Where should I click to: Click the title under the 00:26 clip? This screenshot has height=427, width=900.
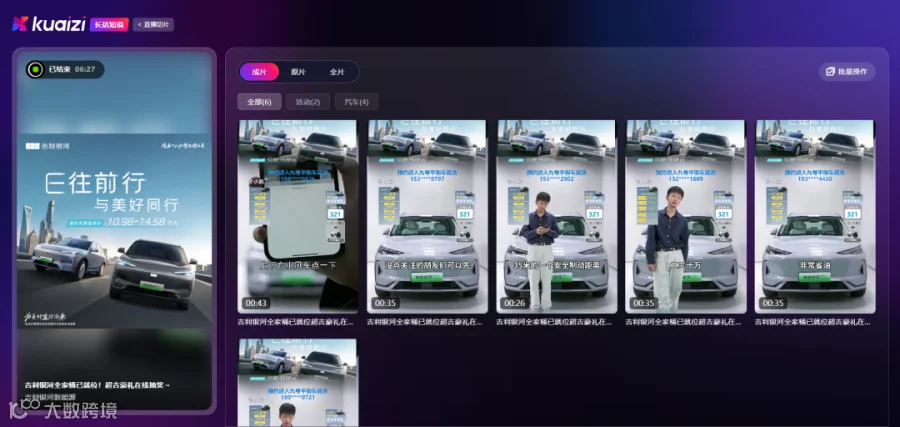coord(556,322)
